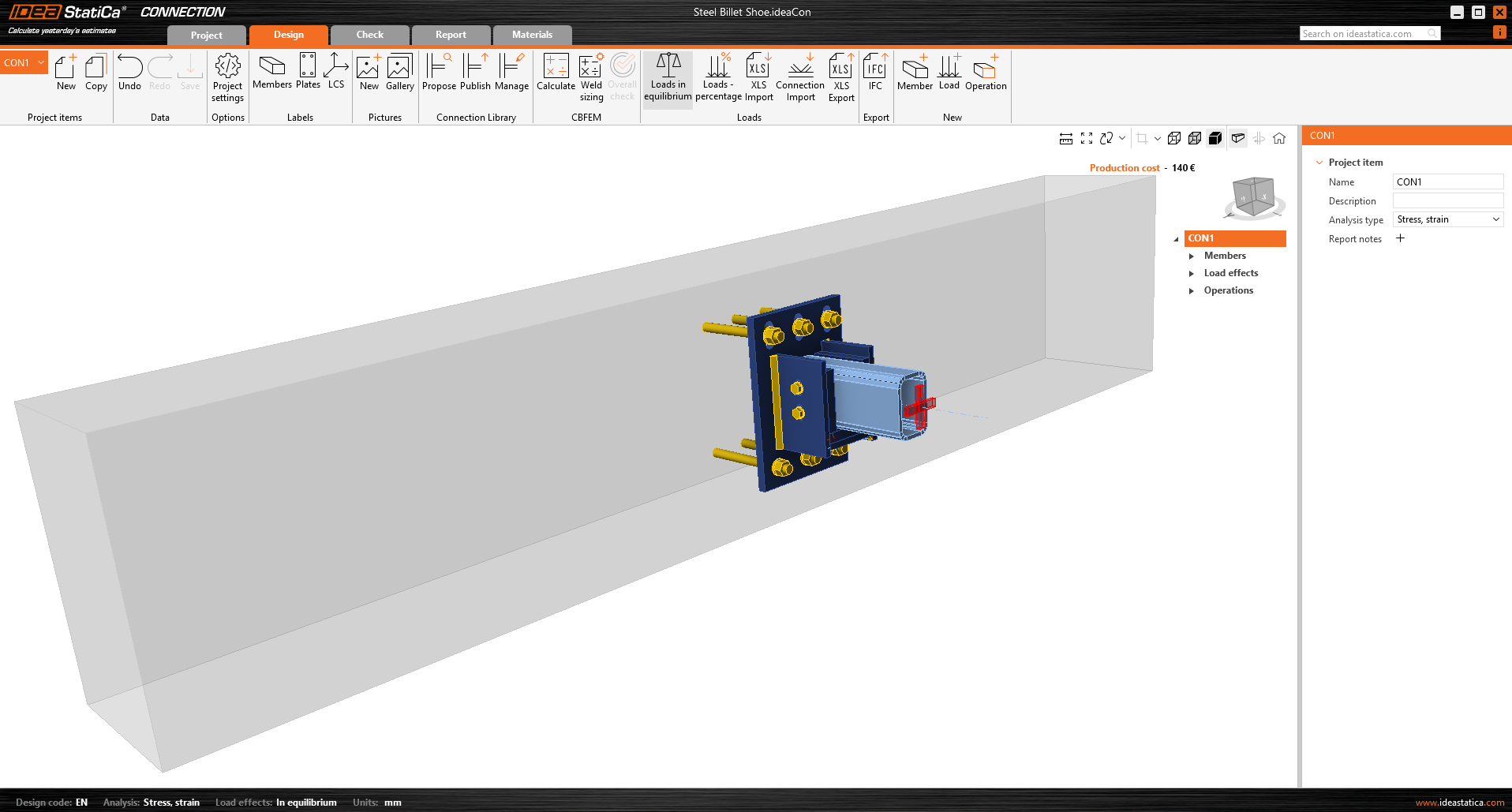Switch to wireframe view mode

point(1174,139)
